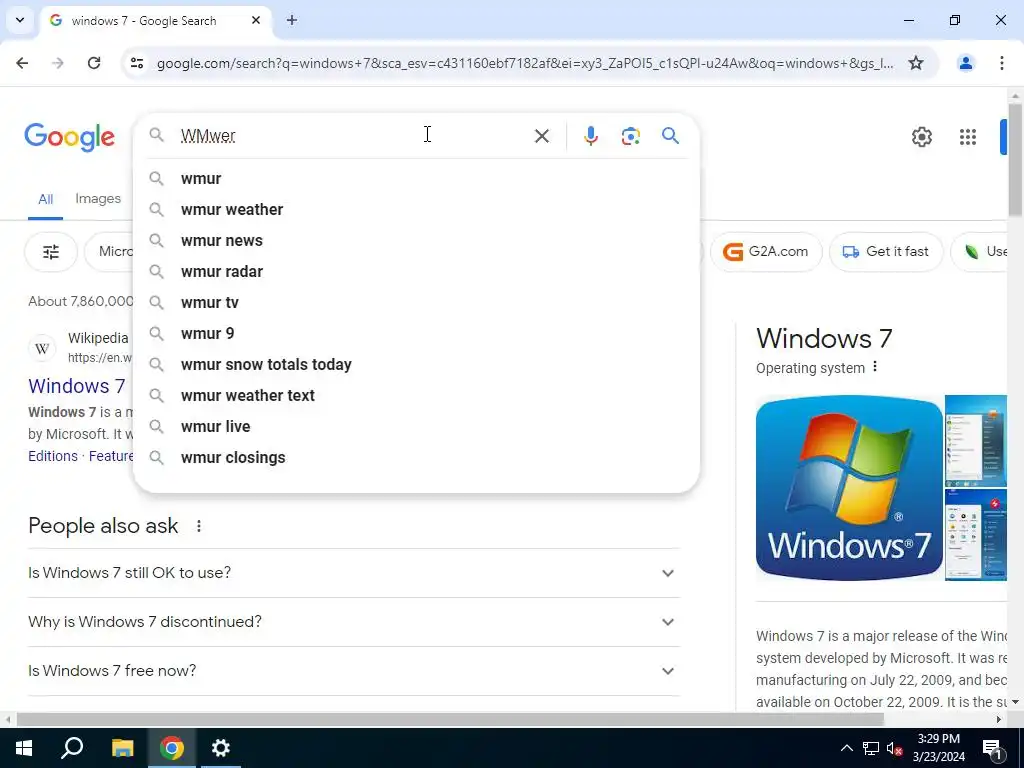Click the Chrome forward arrow button
Image resolution: width=1024 pixels, height=768 pixels.
coord(57,63)
